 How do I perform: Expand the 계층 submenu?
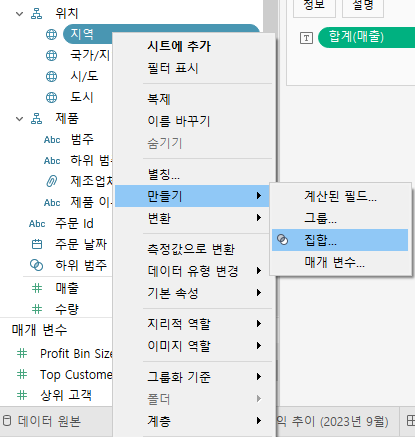pyautogui.click(x=192, y=421)
